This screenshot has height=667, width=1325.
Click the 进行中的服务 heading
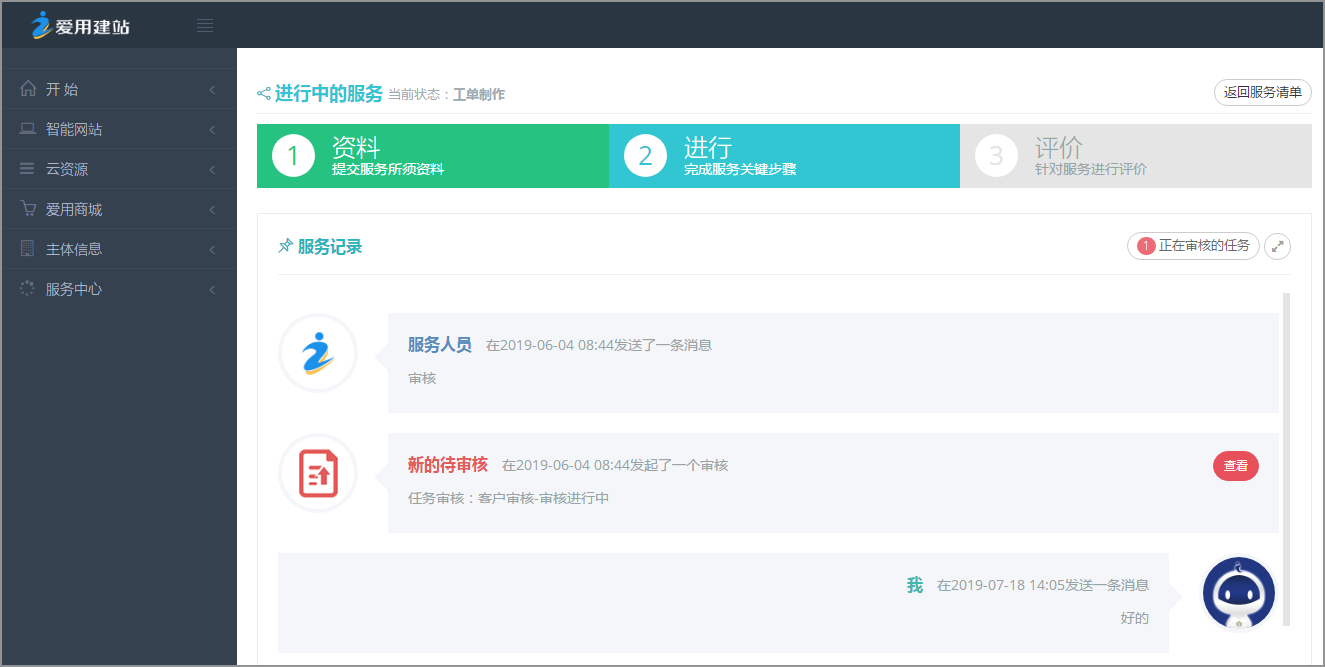tap(329, 94)
